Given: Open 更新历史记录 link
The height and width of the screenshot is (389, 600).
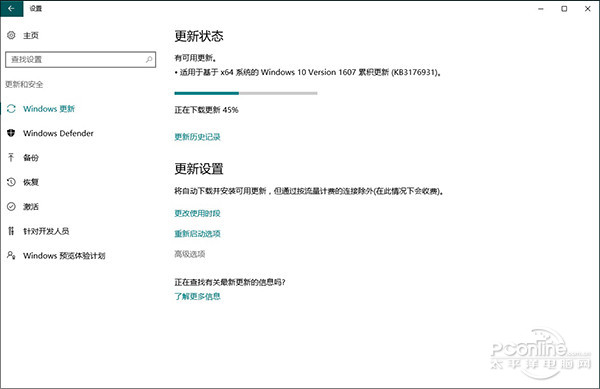Looking at the screenshot, I should [x=197, y=137].
